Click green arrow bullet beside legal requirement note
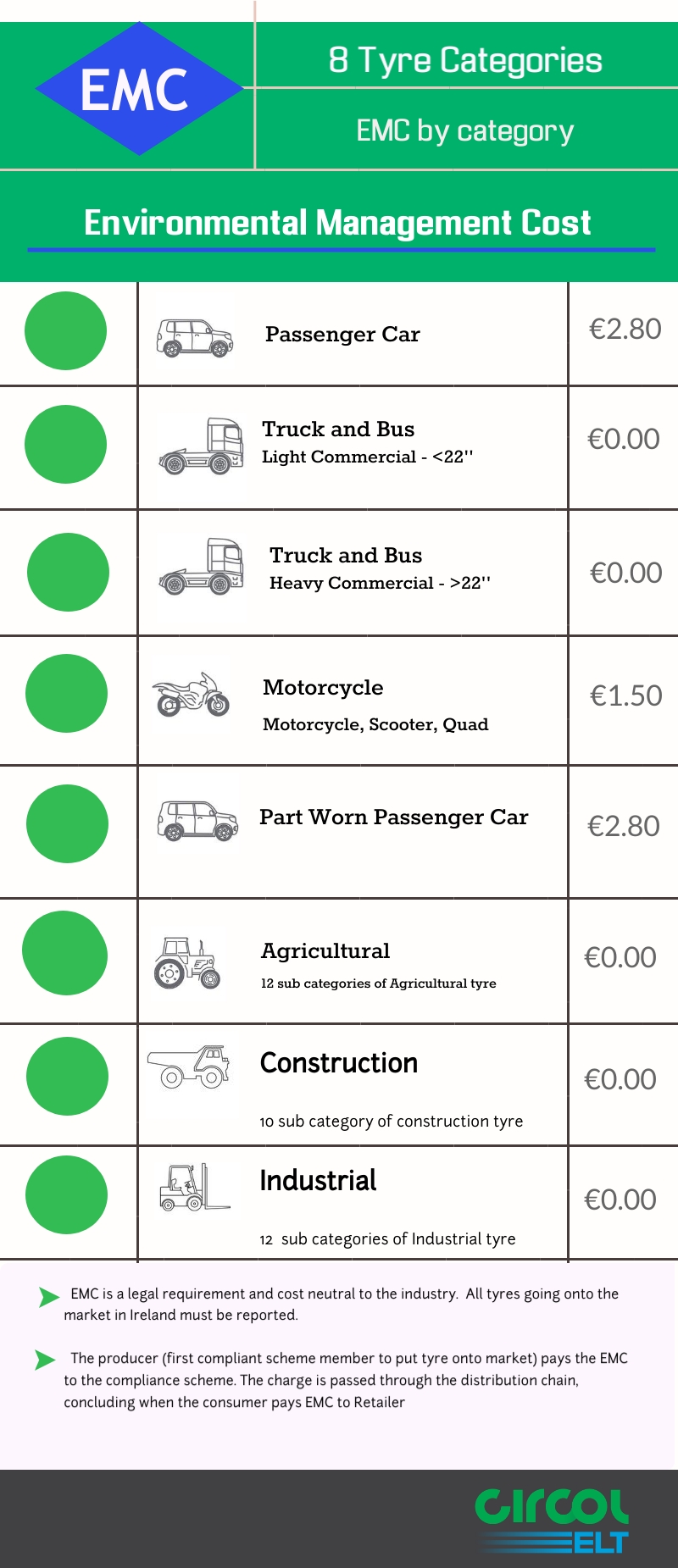The height and width of the screenshot is (1568, 678). click(49, 1296)
